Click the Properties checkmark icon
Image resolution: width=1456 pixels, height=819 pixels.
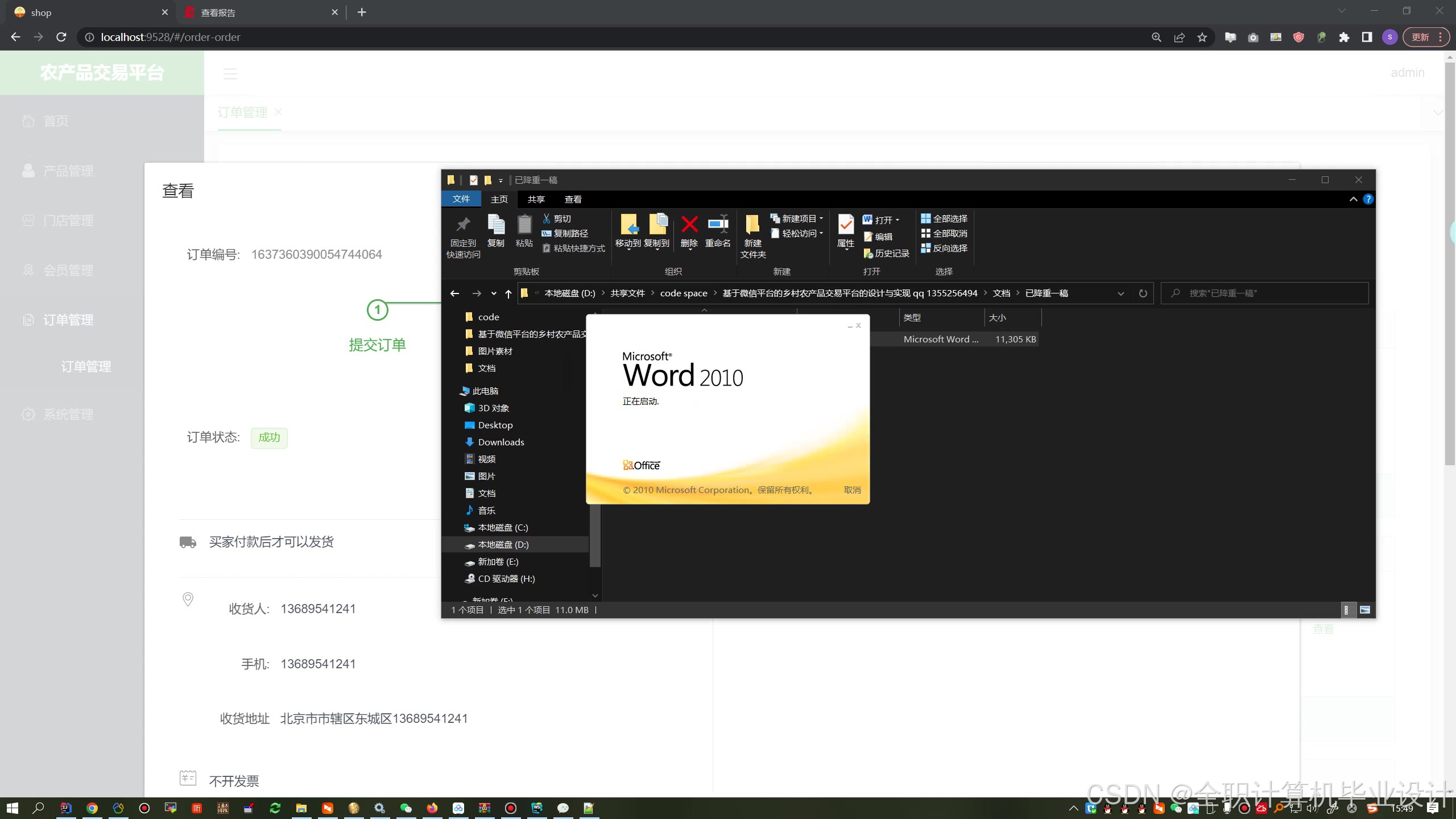click(846, 225)
